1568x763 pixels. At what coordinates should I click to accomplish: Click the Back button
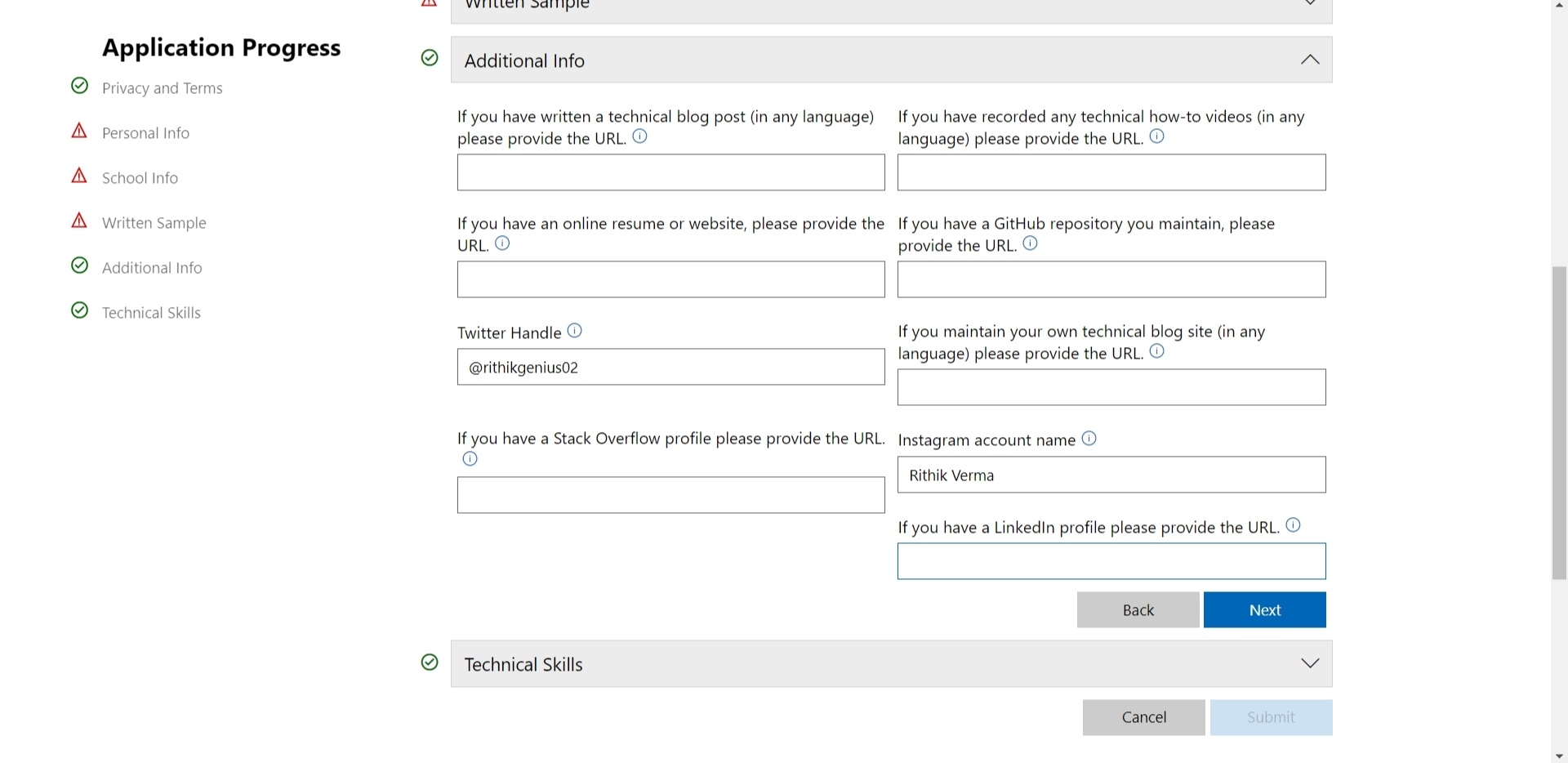(1138, 610)
